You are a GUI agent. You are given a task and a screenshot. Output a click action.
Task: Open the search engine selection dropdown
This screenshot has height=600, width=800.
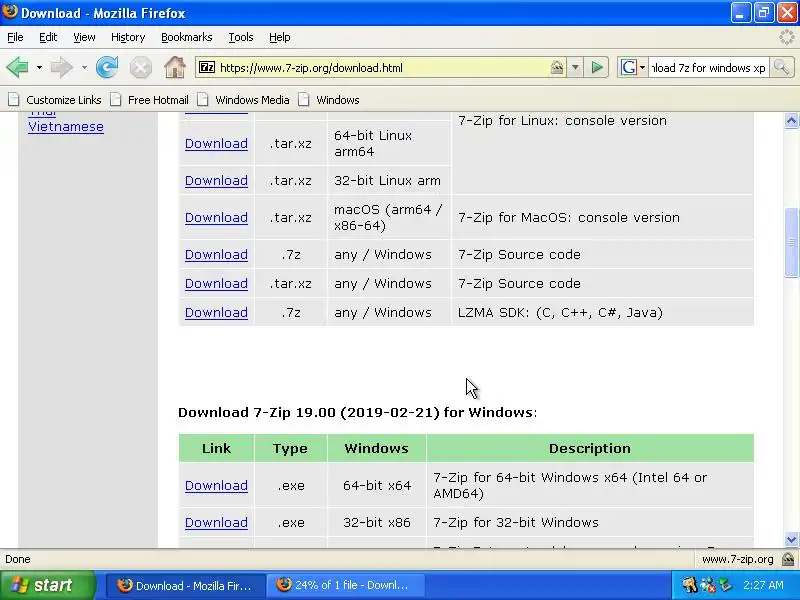642,67
